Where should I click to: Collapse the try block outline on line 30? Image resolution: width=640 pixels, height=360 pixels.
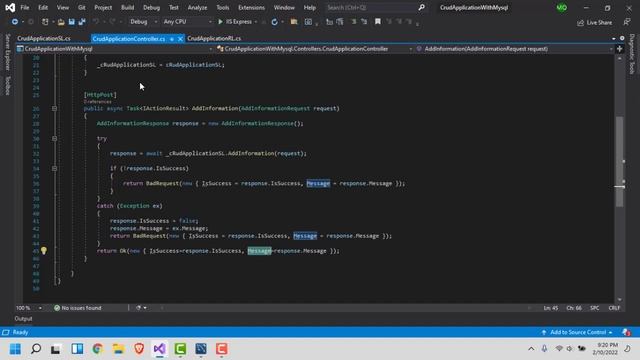click(54, 138)
